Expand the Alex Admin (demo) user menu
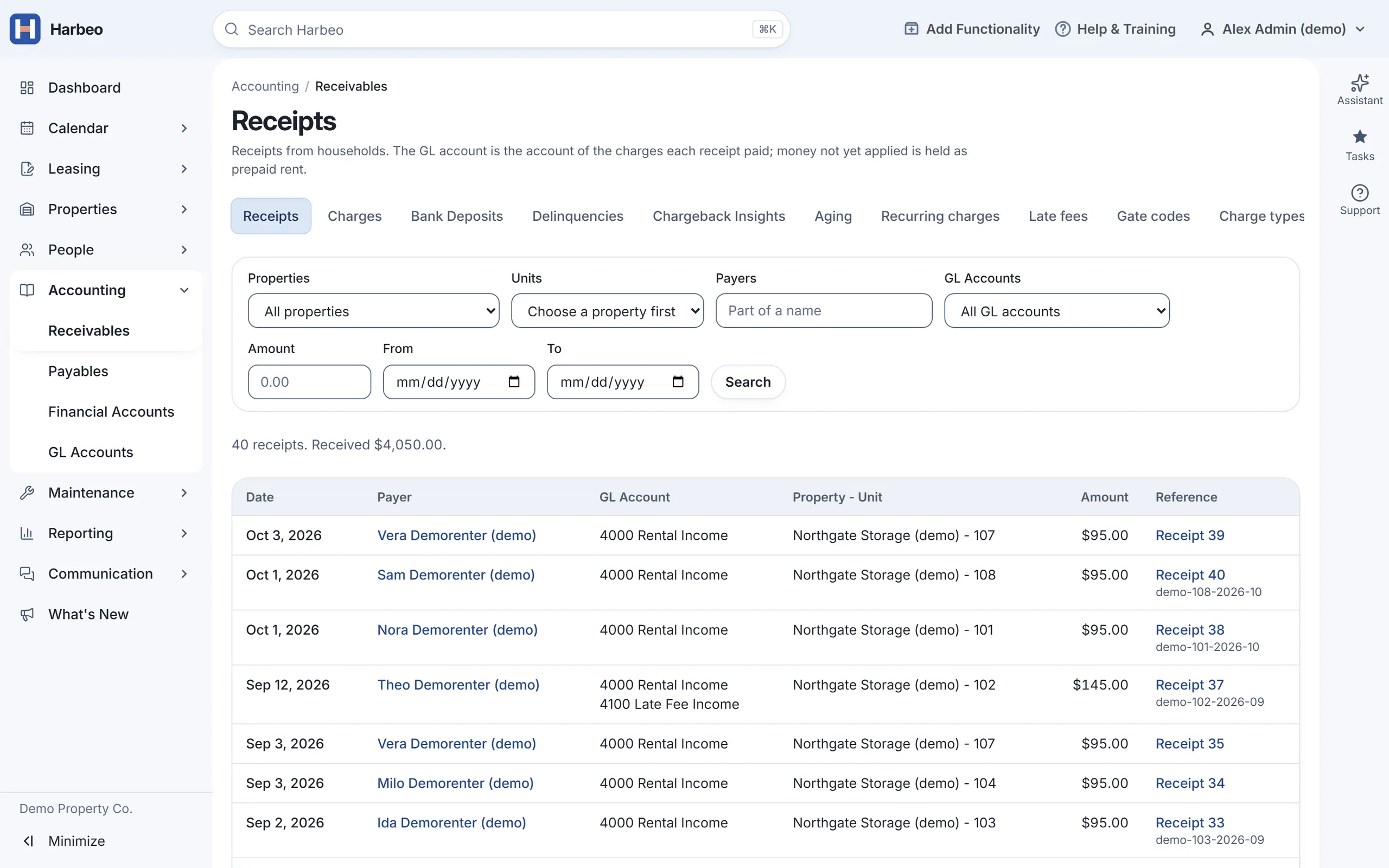This screenshot has width=1389, height=868. 1283,29
